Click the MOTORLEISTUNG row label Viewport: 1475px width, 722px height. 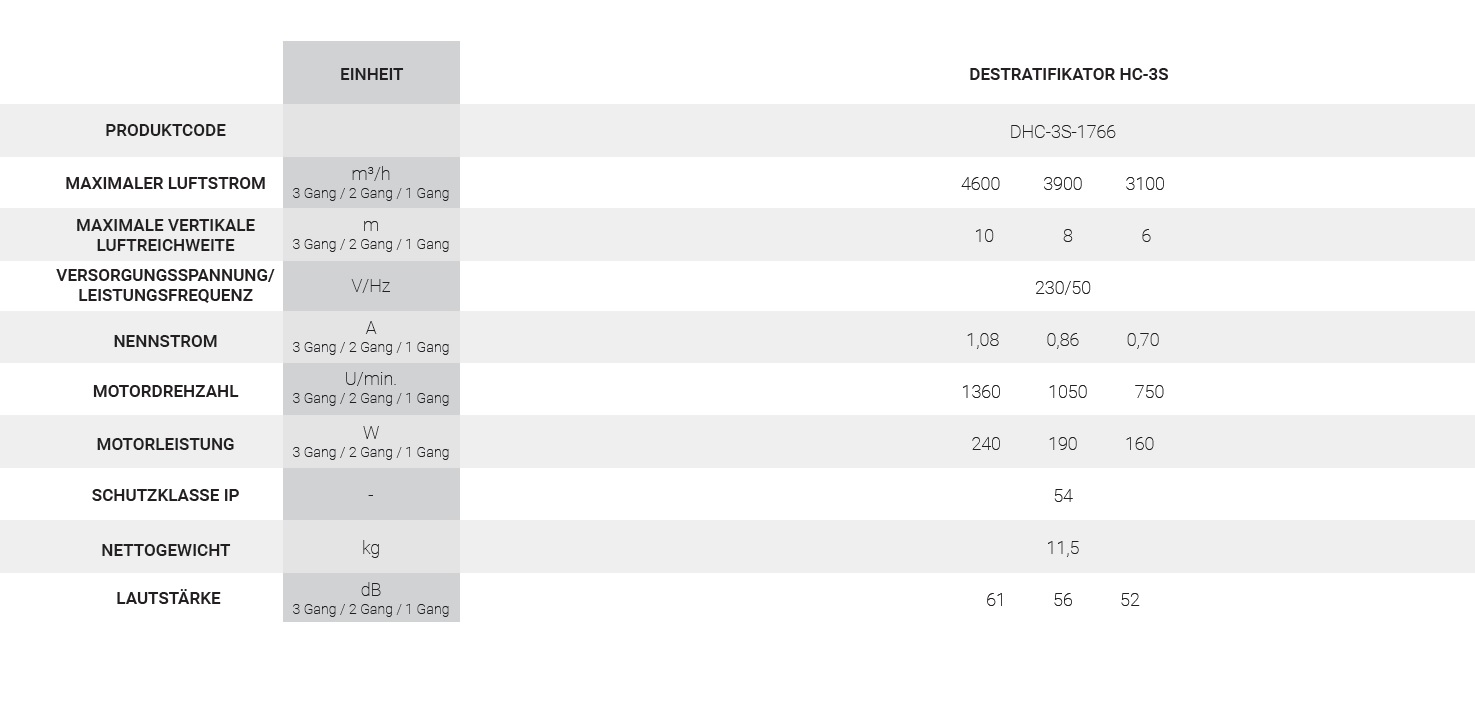point(166,444)
